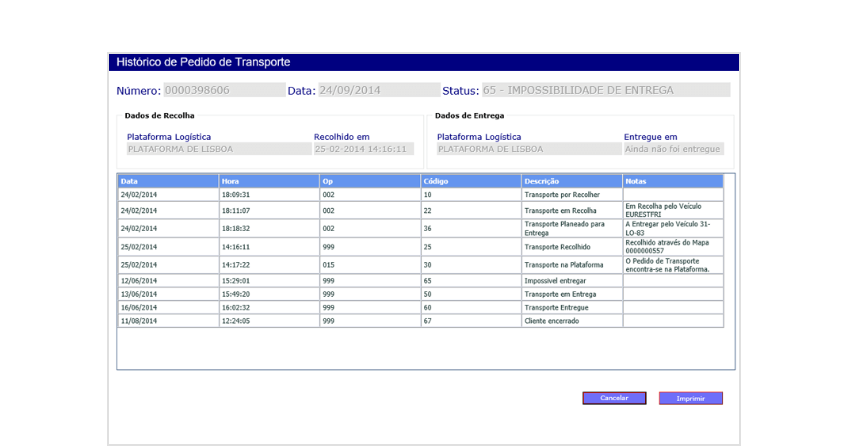Viewport: 848px width, 446px height.
Task: Click the note mentioning Mapa 0000006557
Action: [672, 245]
